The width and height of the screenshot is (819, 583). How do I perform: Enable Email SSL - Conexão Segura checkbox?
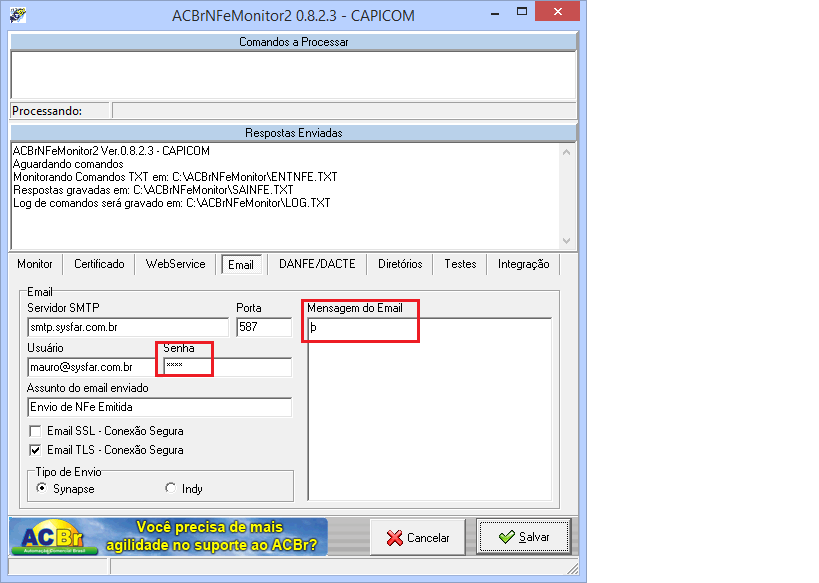[x=35, y=431]
